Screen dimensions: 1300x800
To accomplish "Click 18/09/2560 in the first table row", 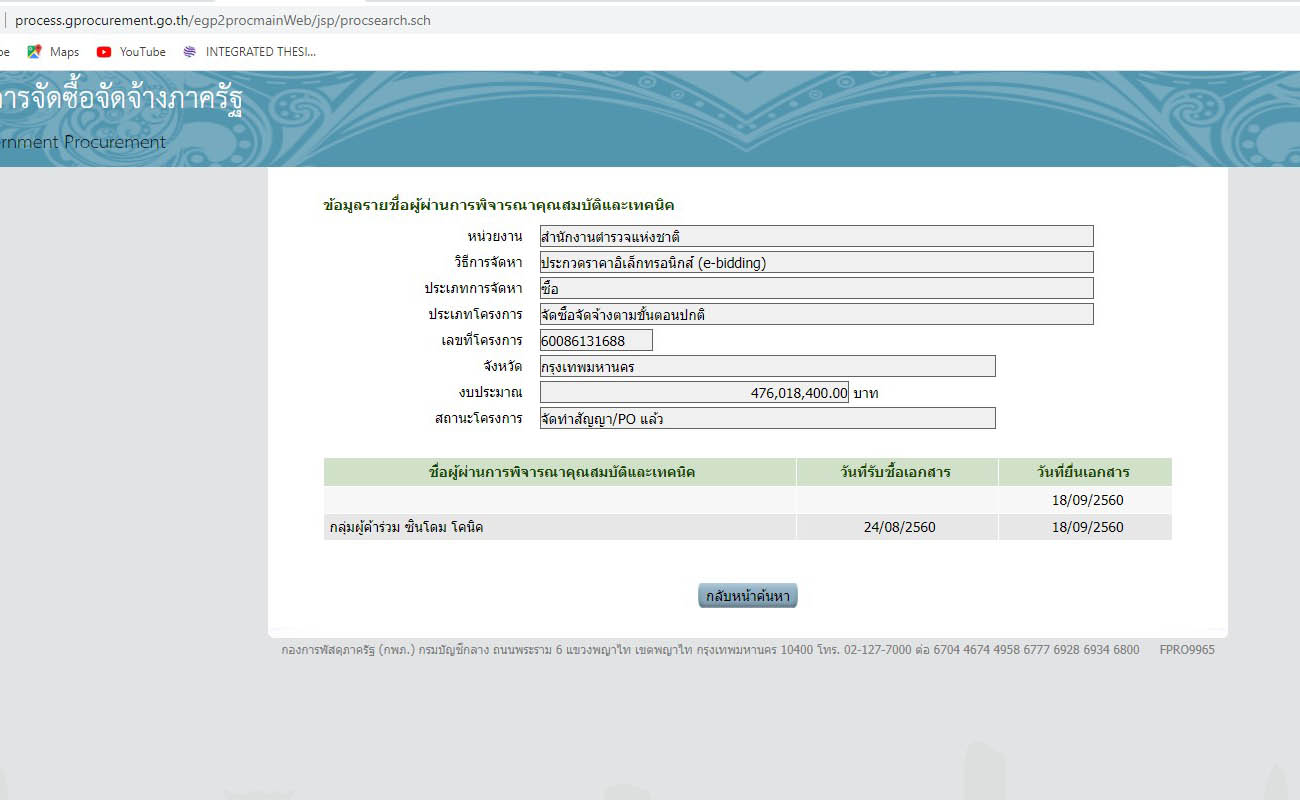I will pyautogui.click(x=1087, y=500).
